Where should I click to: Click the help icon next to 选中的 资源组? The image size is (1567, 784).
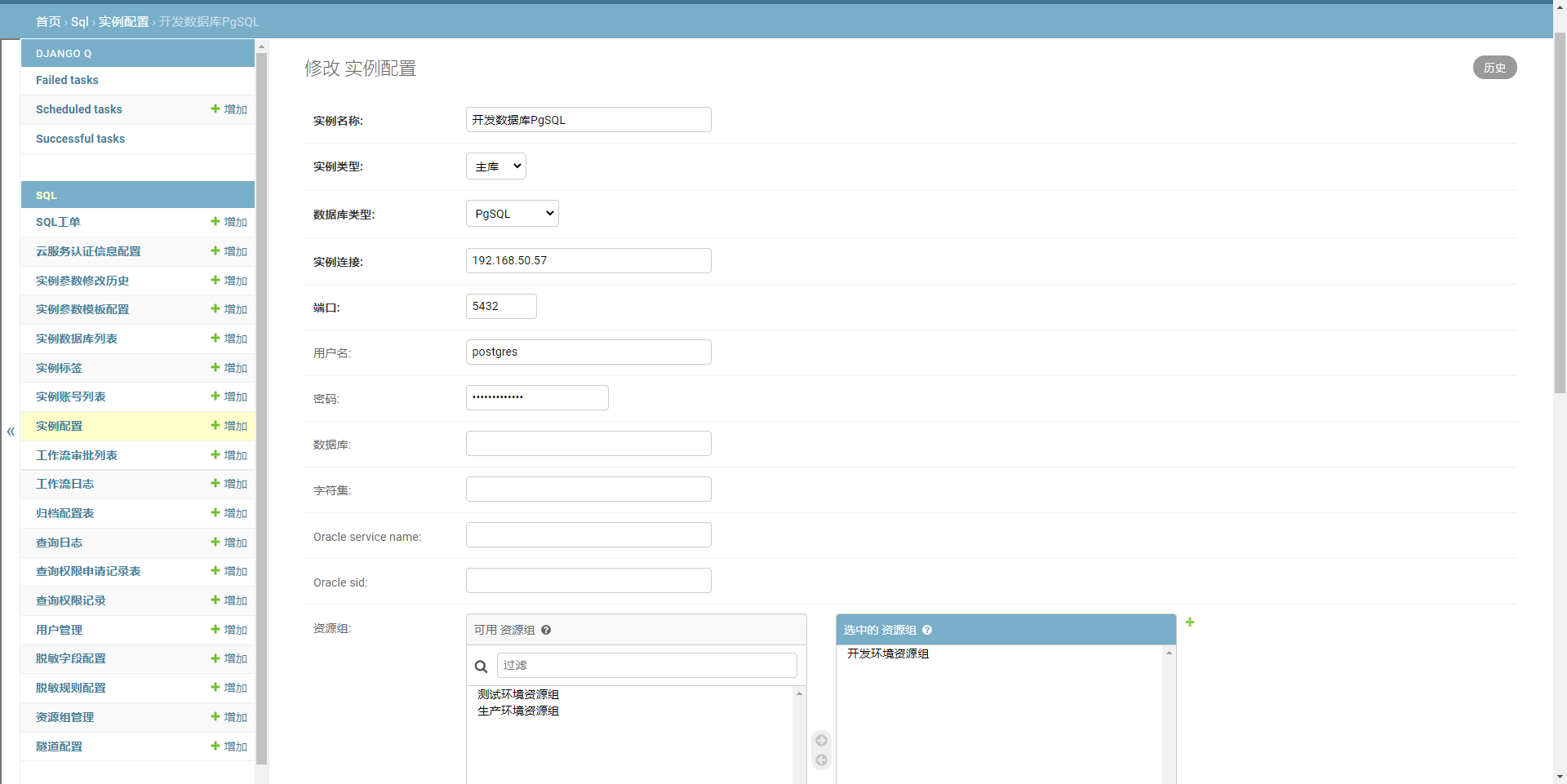tap(927, 631)
